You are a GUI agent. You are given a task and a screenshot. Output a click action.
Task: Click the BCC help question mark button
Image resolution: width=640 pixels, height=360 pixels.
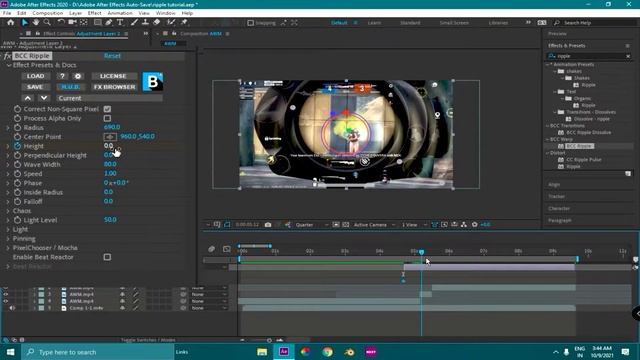pyautogui.click(x=62, y=76)
